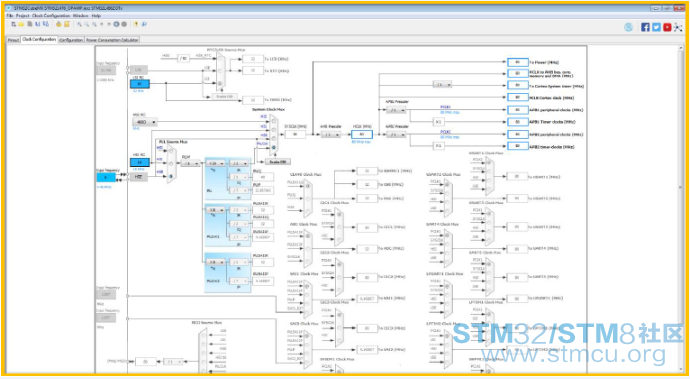The width and height of the screenshot is (690, 379).
Task: Select PLLCLK in System Clock Mux
Action: pos(274,148)
